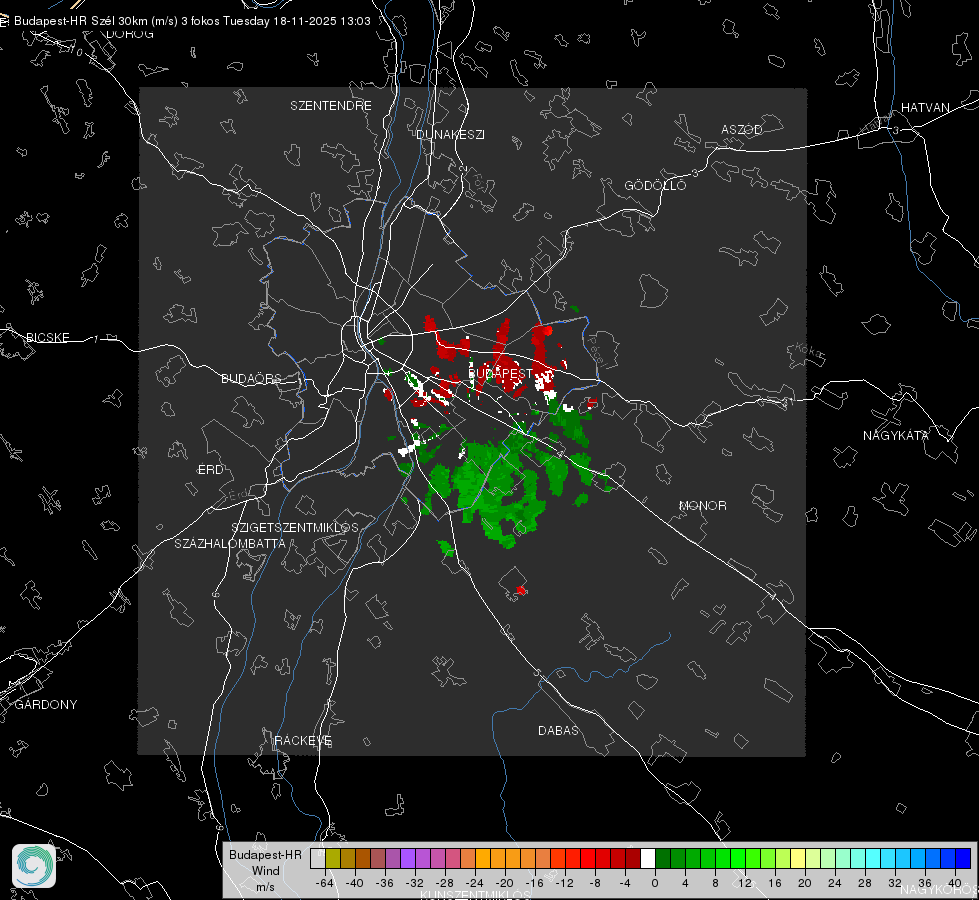Click the MONOR town label
Screen dimensions: 979x900
(702, 505)
